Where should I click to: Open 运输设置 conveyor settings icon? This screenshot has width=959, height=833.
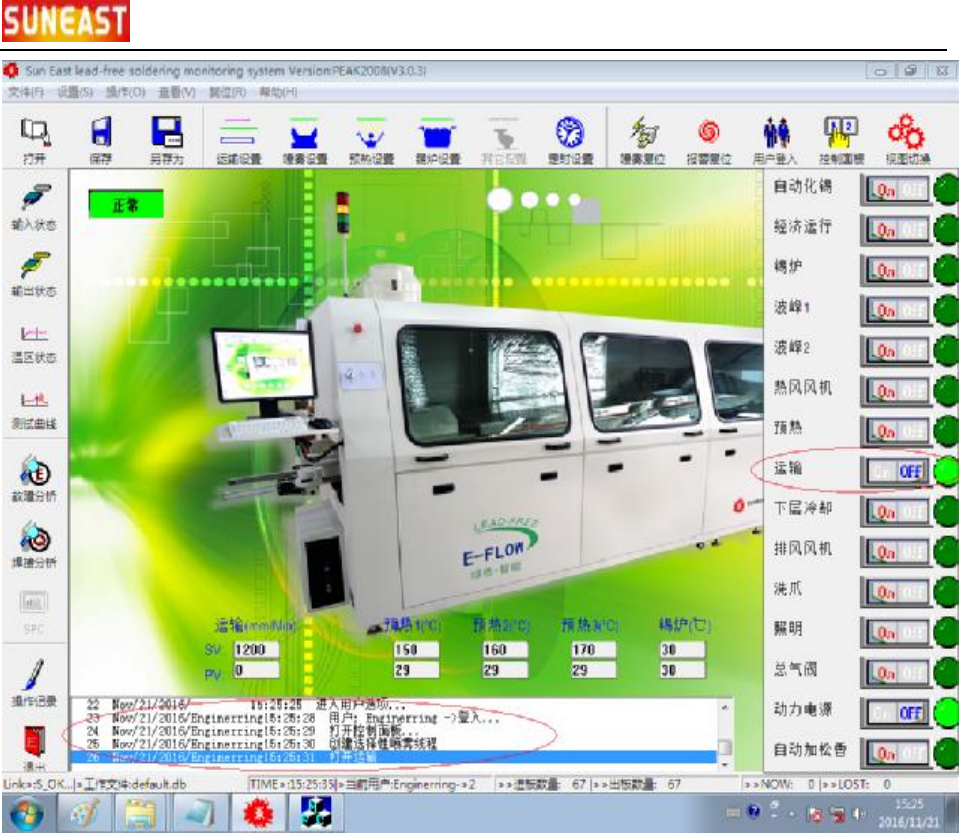click(239, 139)
